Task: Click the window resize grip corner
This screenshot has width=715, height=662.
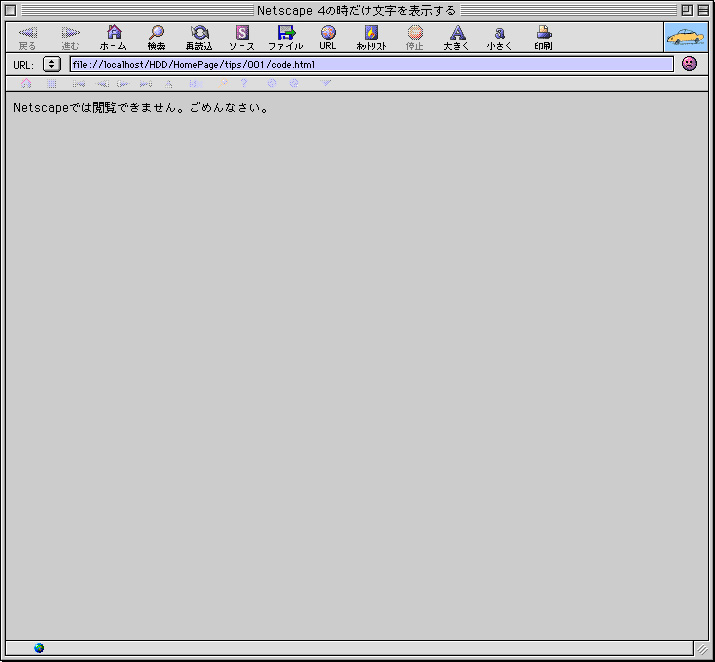Action: 702,649
